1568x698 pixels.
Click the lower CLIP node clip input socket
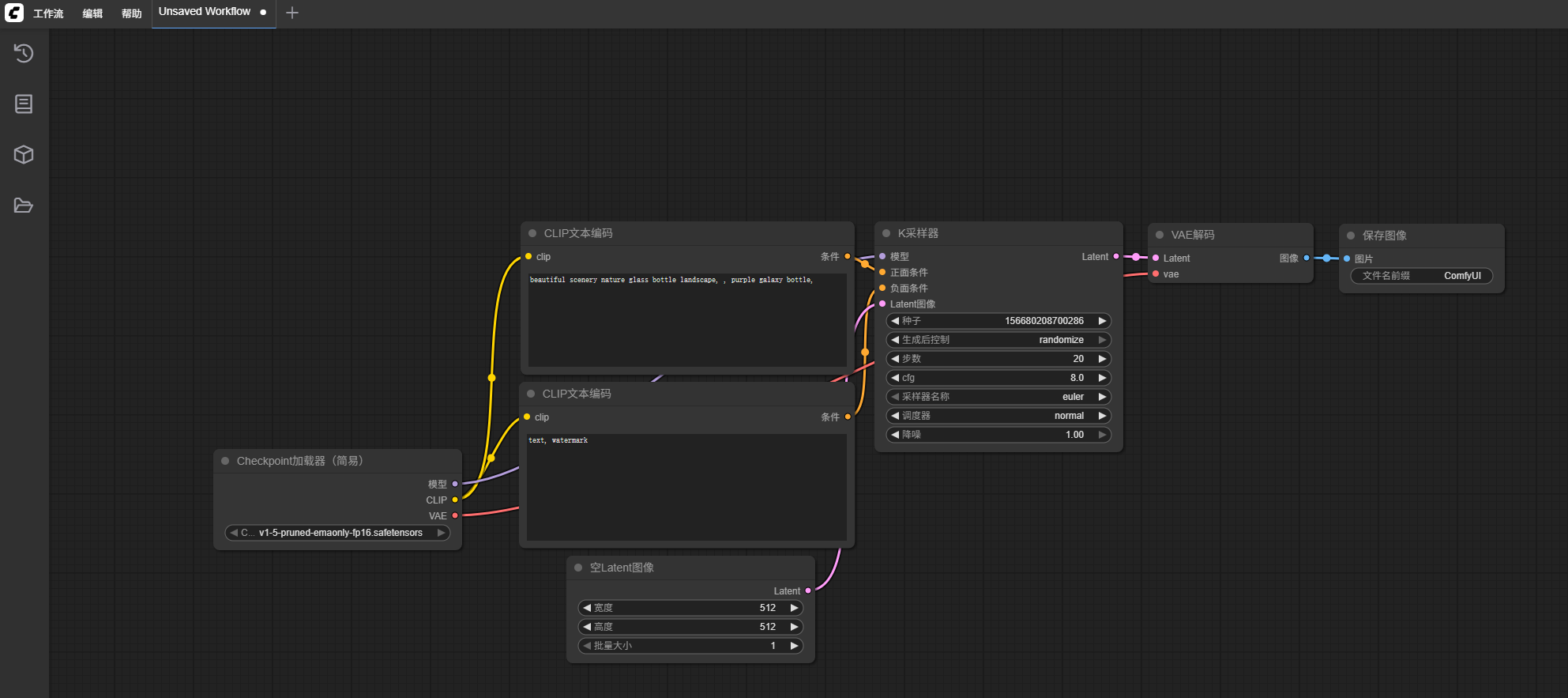tap(527, 417)
